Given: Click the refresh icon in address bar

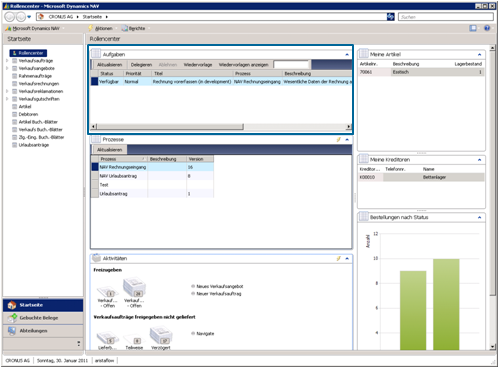Looking at the screenshot, I should 390,17.
